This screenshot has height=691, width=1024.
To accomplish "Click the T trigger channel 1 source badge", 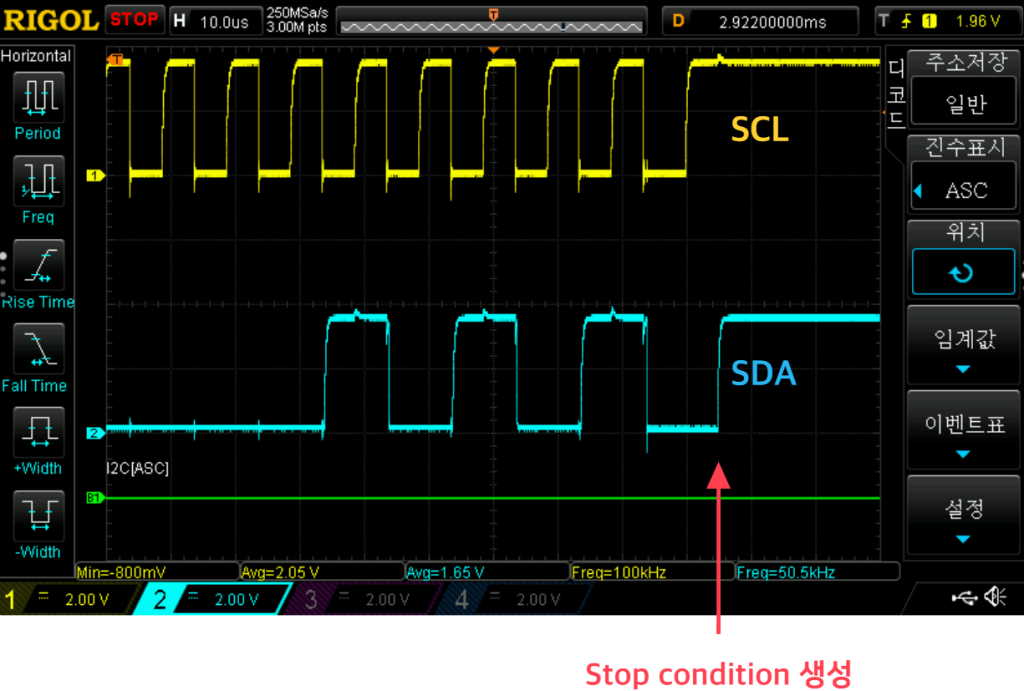I will [929, 22].
